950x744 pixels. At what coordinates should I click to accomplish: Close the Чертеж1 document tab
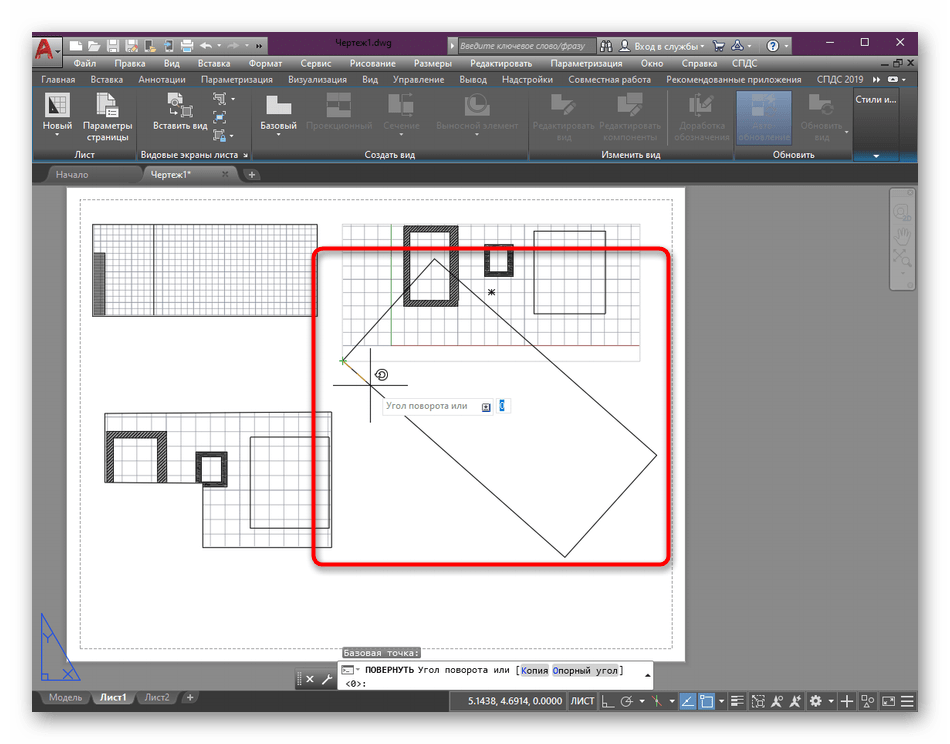(x=225, y=174)
